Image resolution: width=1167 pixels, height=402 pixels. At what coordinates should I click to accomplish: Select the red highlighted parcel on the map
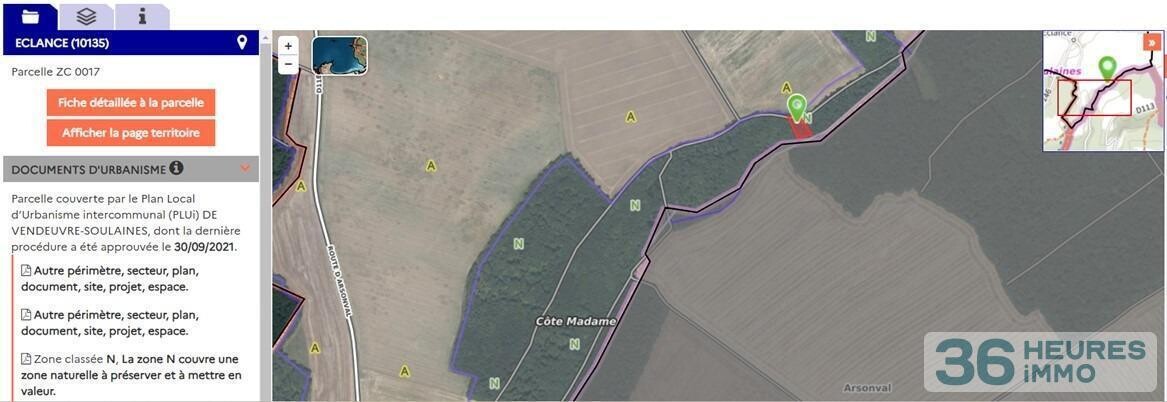(800, 130)
